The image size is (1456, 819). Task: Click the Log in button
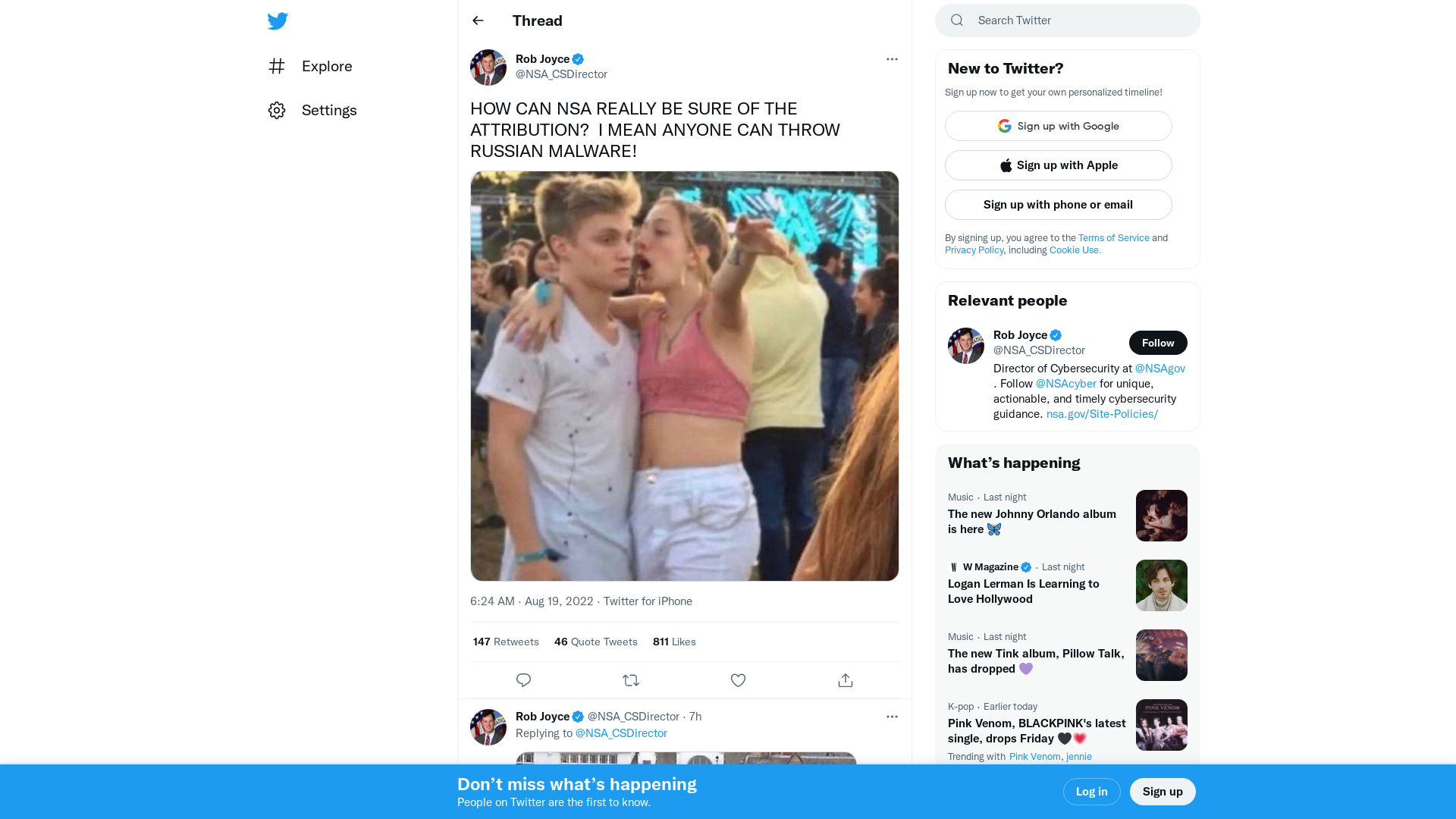pos(1091,792)
